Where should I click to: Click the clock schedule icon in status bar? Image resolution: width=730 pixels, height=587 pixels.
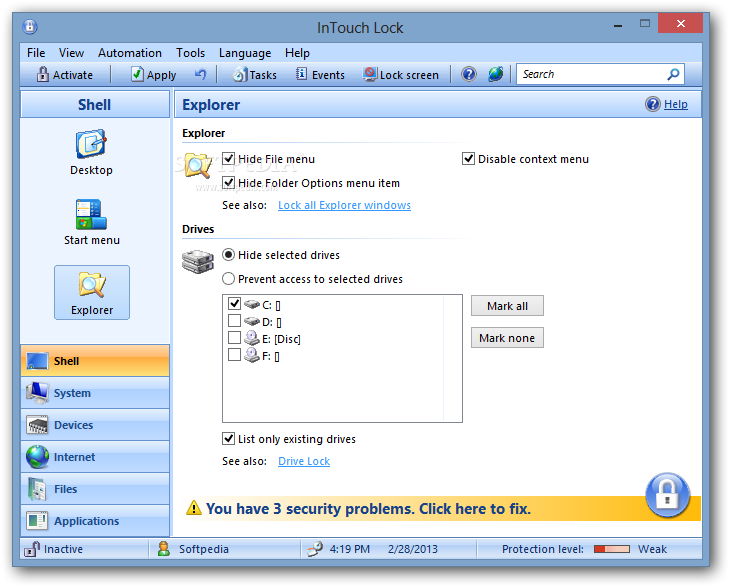click(315, 549)
